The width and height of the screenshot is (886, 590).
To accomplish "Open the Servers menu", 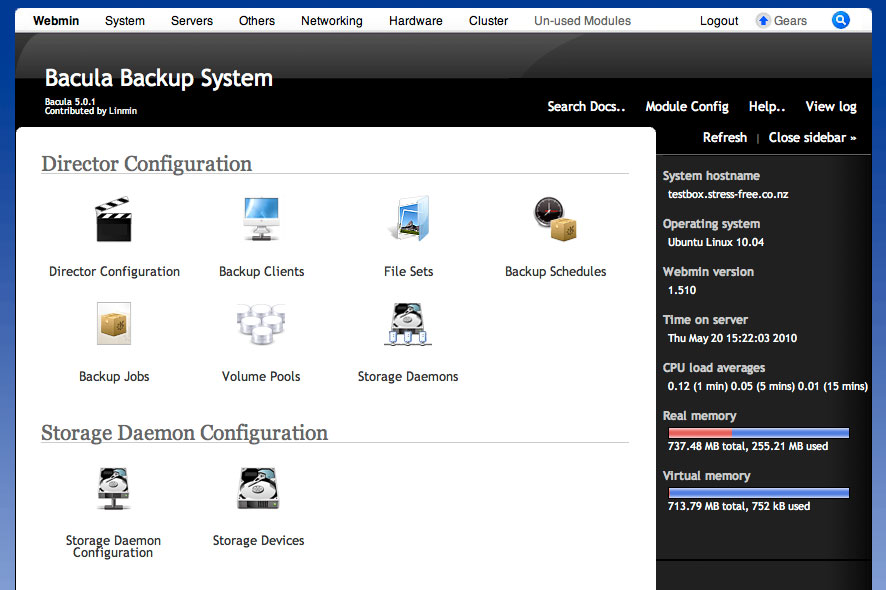I will [192, 21].
